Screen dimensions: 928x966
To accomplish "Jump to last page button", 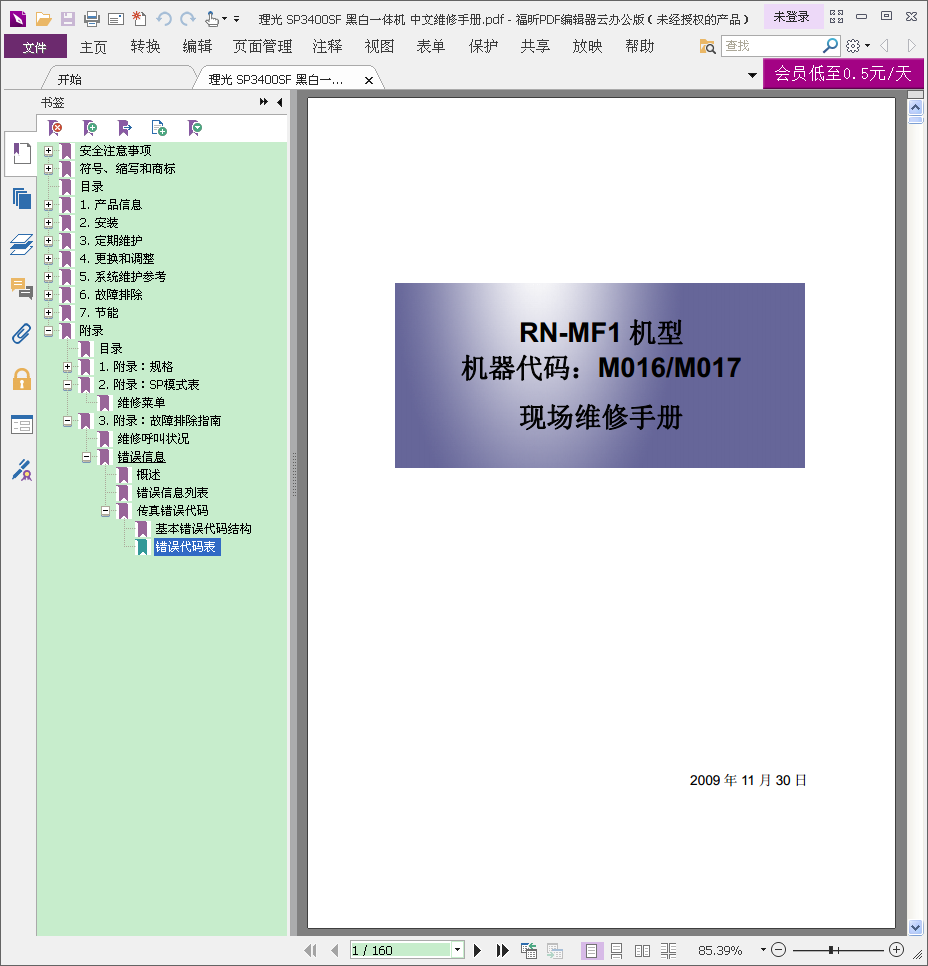I will tap(503, 950).
